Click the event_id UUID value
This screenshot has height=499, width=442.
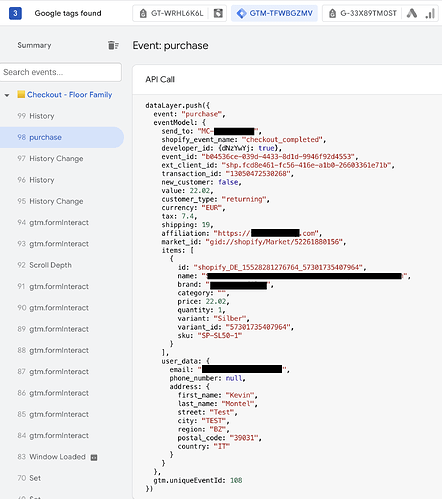(x=278, y=157)
